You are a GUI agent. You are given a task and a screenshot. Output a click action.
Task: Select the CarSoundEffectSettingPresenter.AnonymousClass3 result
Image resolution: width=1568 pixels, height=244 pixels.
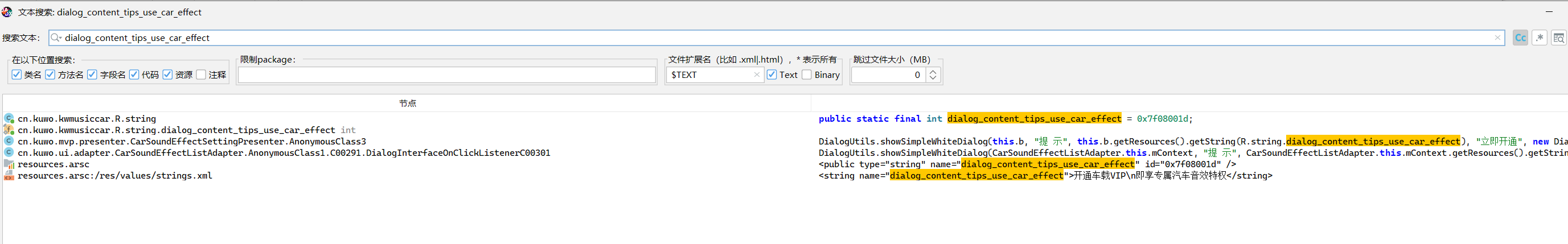click(192, 142)
